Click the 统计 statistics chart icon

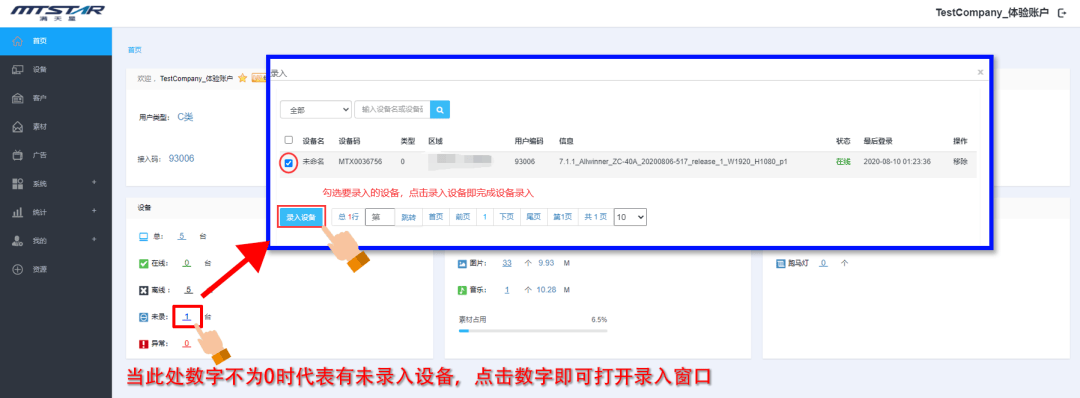[18, 212]
